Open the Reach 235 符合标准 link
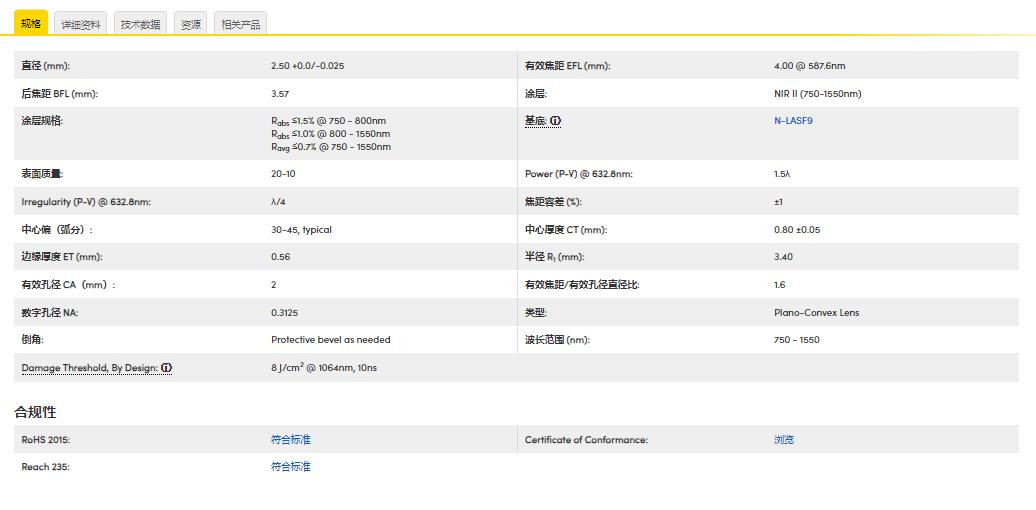Image resolution: width=1036 pixels, height=510 pixels. (x=291, y=466)
